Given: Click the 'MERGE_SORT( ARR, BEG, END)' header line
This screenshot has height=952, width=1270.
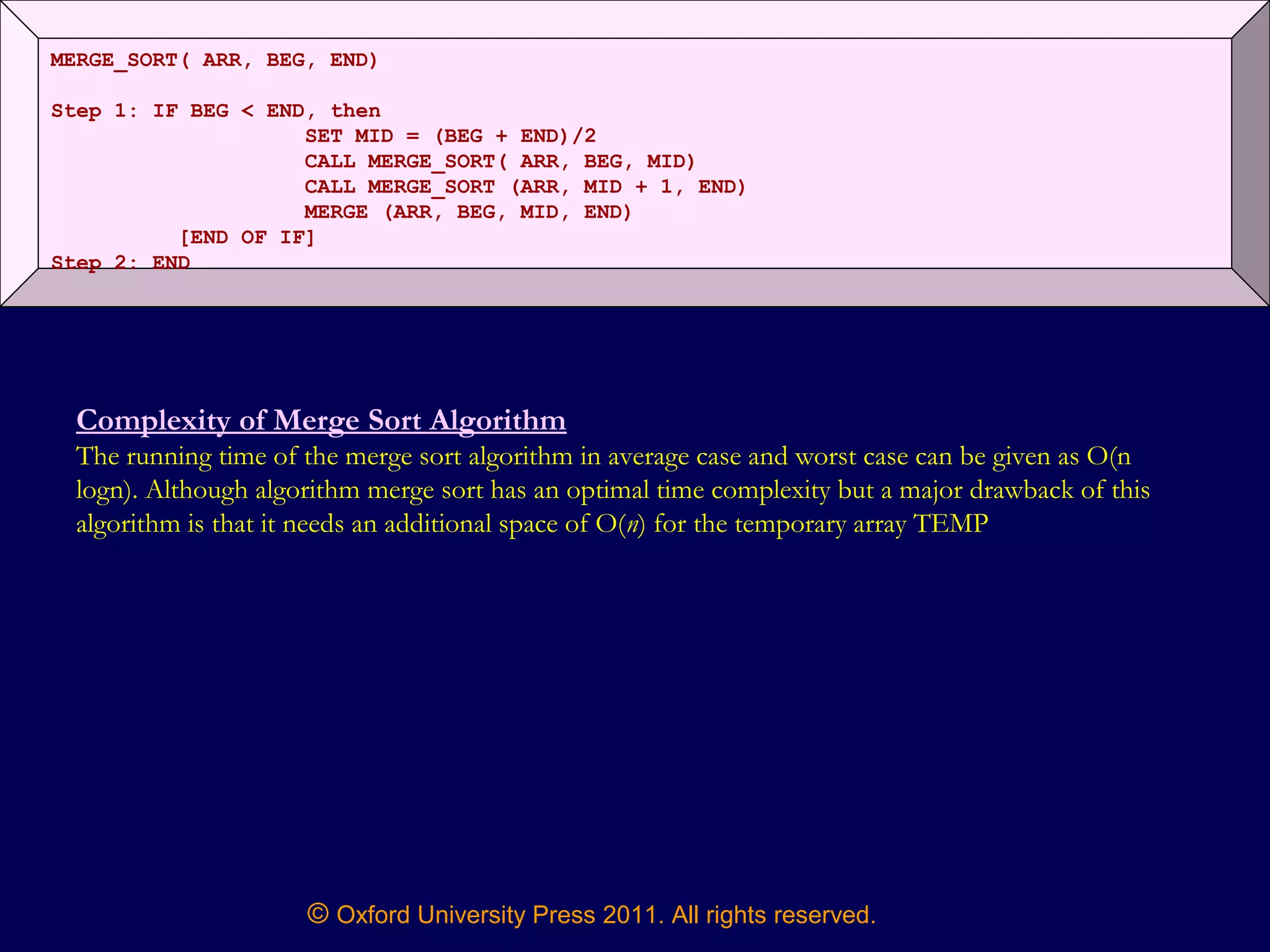Looking at the screenshot, I should (214, 60).
